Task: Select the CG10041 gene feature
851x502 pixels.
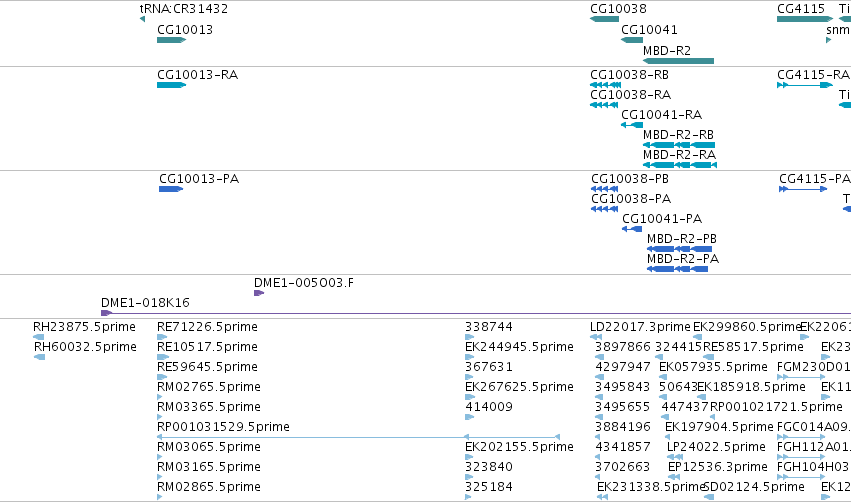Action: [632, 40]
